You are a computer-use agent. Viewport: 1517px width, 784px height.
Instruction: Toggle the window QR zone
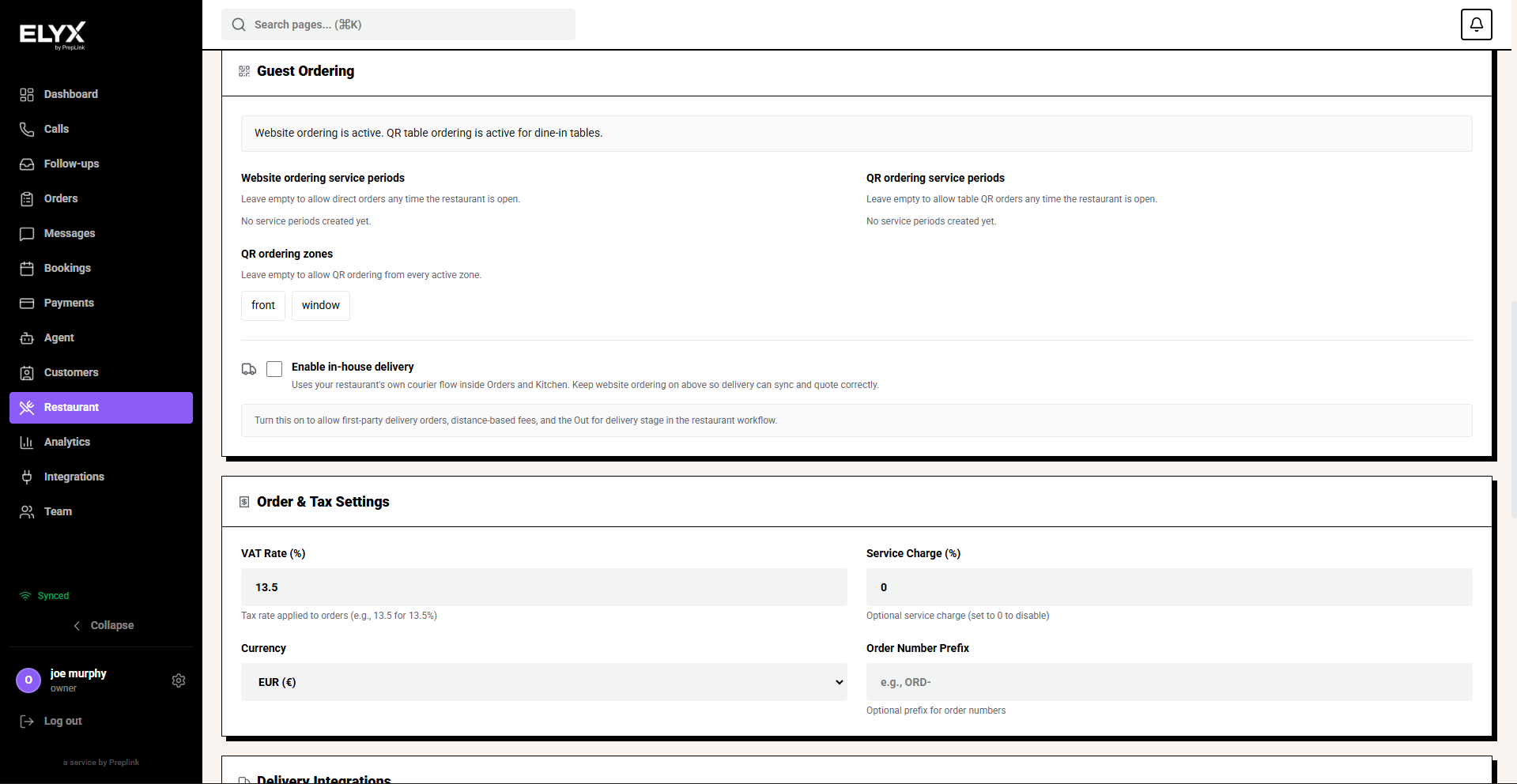point(321,306)
